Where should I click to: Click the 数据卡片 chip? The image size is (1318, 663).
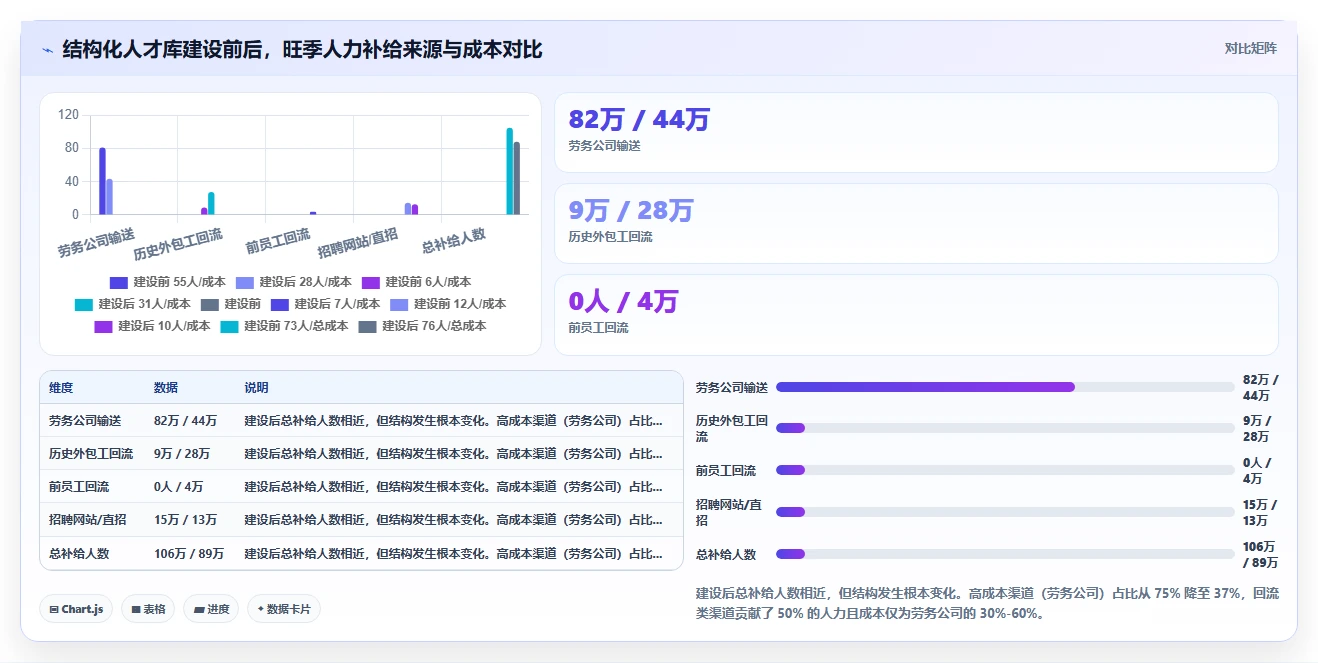click(284, 609)
